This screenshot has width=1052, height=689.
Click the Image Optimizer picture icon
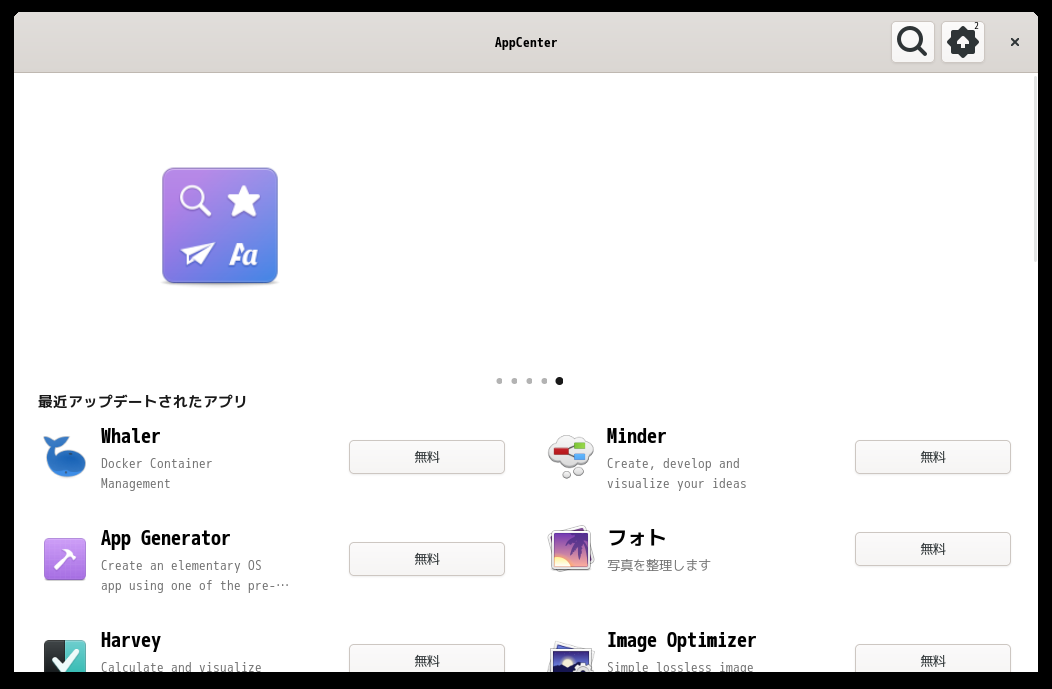[x=570, y=658]
